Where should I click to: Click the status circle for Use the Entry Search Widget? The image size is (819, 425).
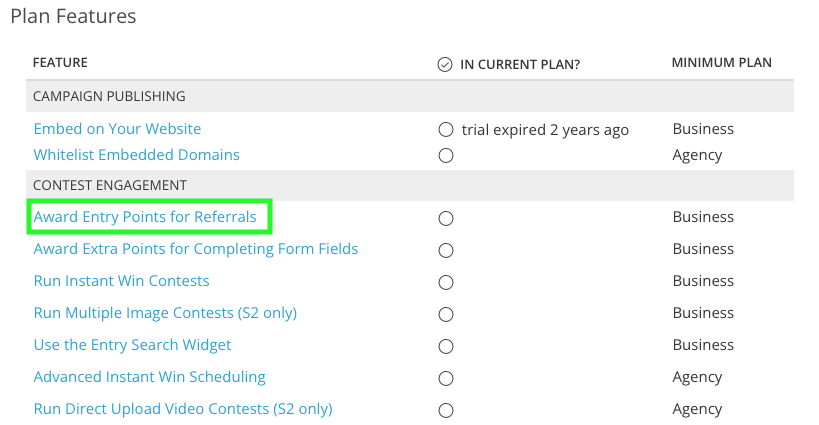pos(446,346)
